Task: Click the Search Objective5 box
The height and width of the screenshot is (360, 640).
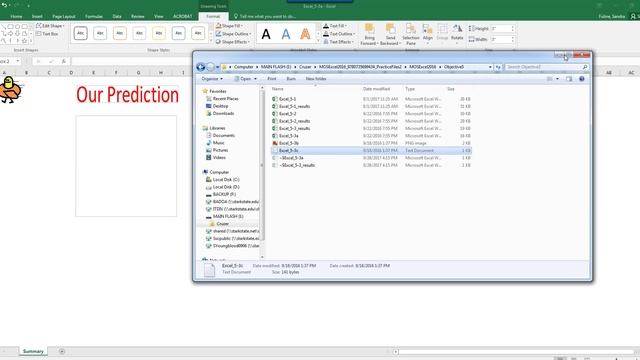Action: (x=546, y=67)
